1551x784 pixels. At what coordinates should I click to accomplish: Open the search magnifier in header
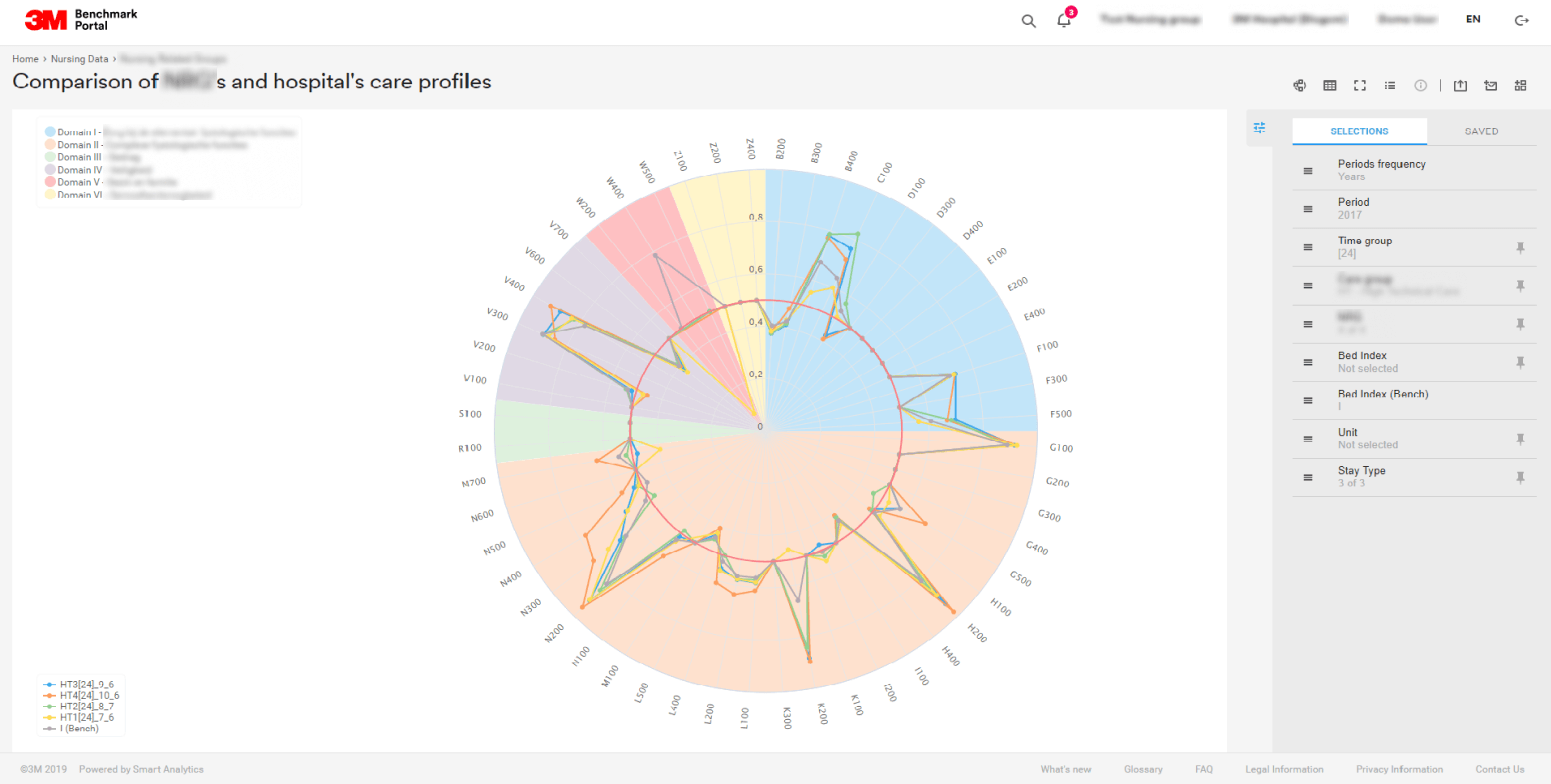[1028, 20]
